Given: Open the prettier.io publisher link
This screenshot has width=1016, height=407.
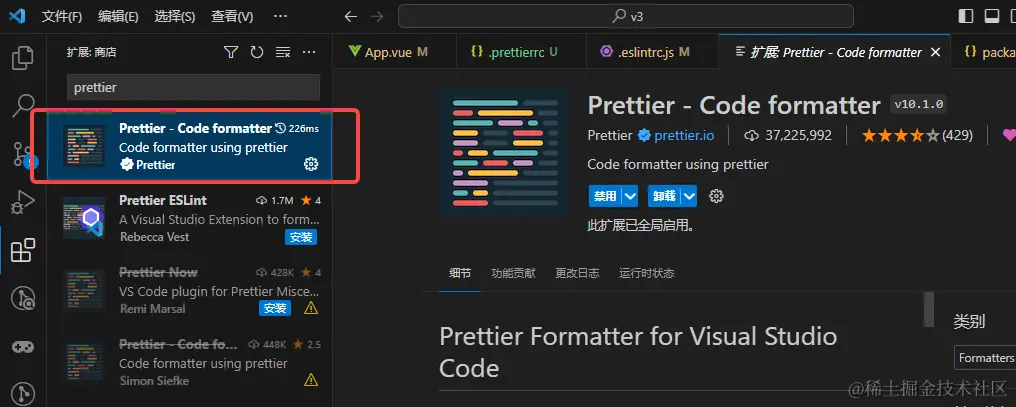Looking at the screenshot, I should [x=684, y=135].
